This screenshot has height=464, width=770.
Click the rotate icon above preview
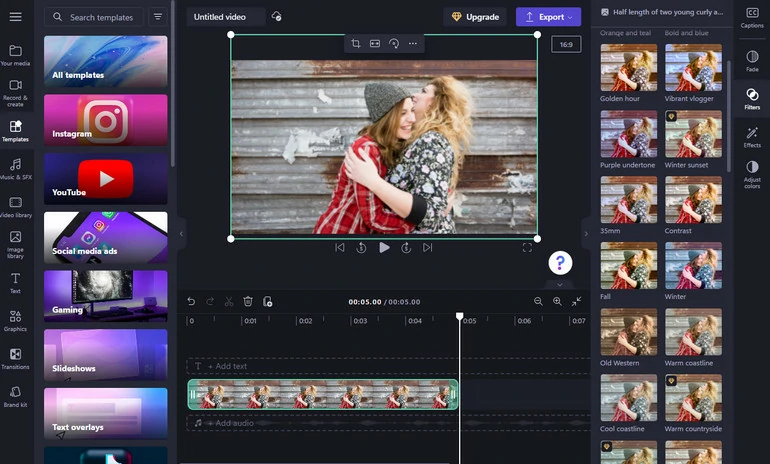tap(394, 44)
